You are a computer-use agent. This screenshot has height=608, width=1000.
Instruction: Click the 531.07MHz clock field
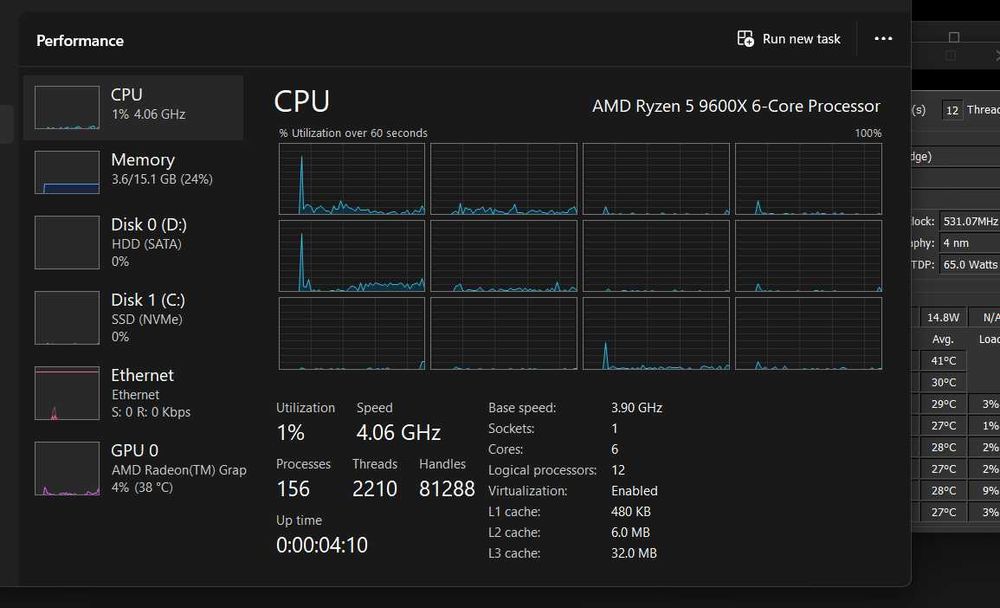pos(970,221)
